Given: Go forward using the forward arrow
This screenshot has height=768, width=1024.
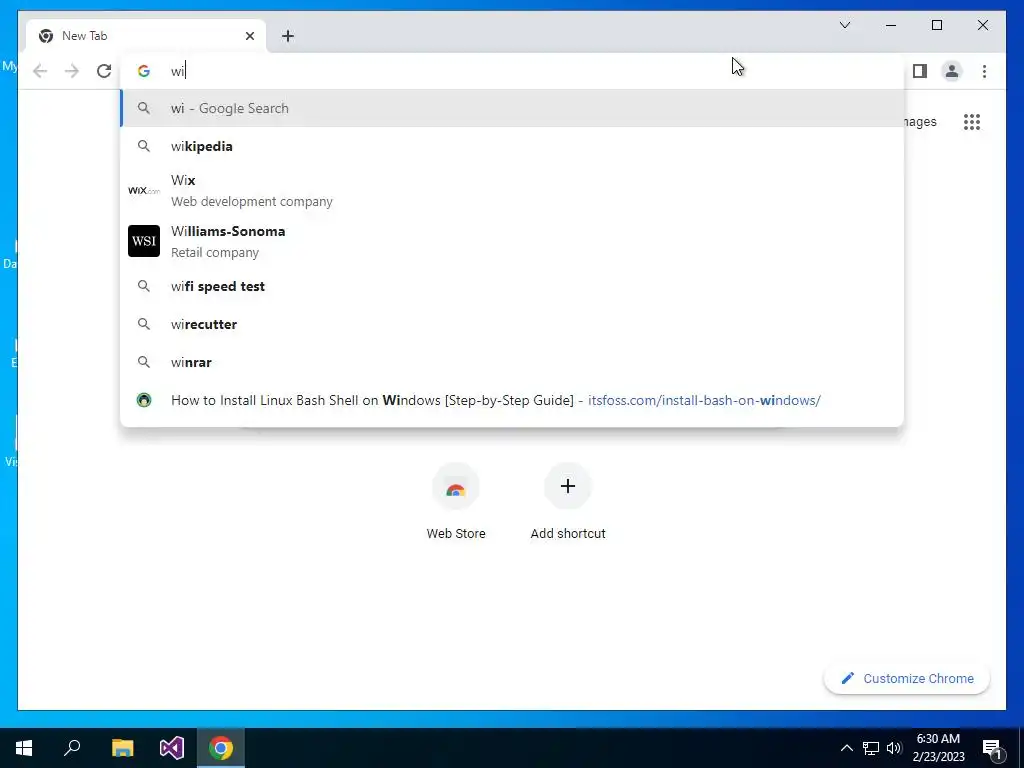Looking at the screenshot, I should click(72, 71).
